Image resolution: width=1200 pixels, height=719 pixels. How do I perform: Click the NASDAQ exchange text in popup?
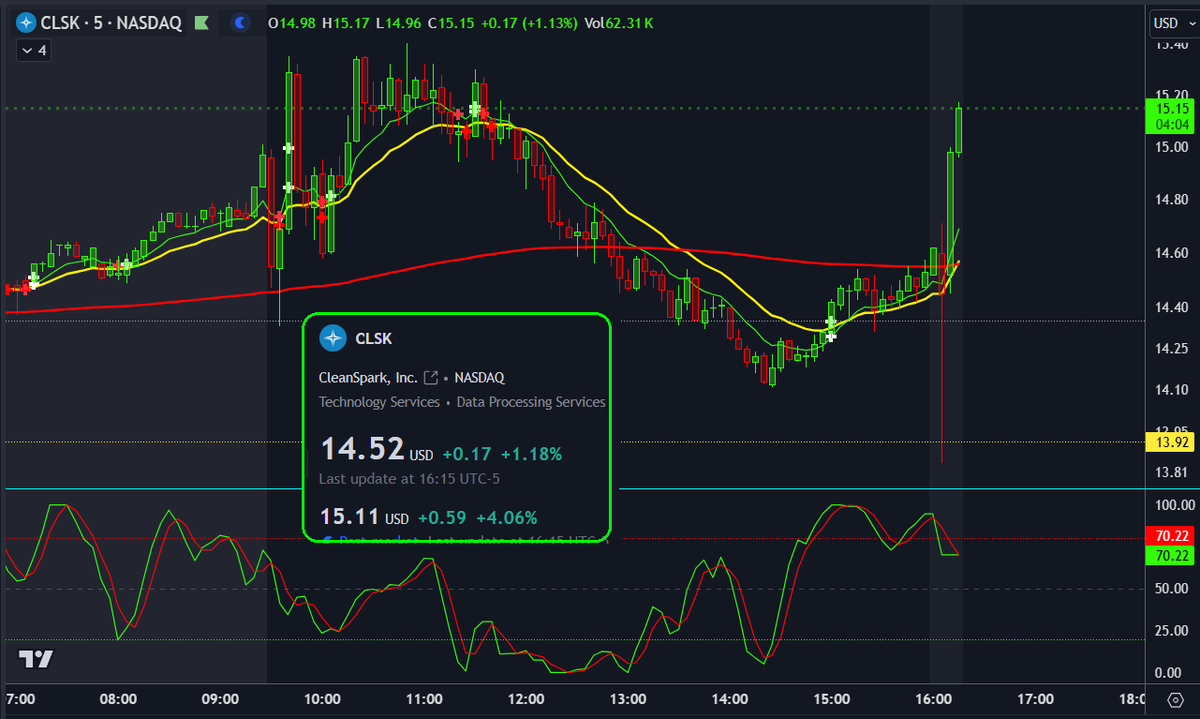tap(479, 378)
